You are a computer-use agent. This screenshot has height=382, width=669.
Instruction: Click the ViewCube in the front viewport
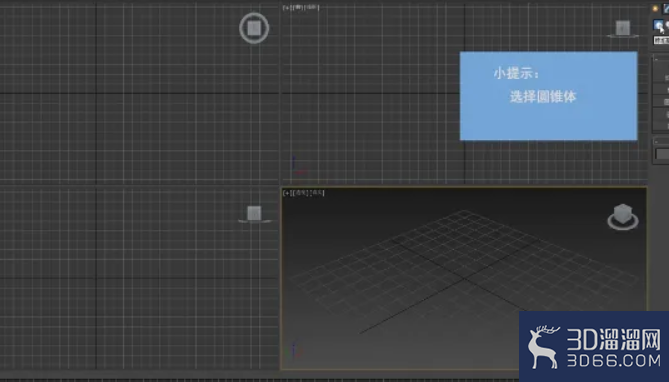click(622, 29)
